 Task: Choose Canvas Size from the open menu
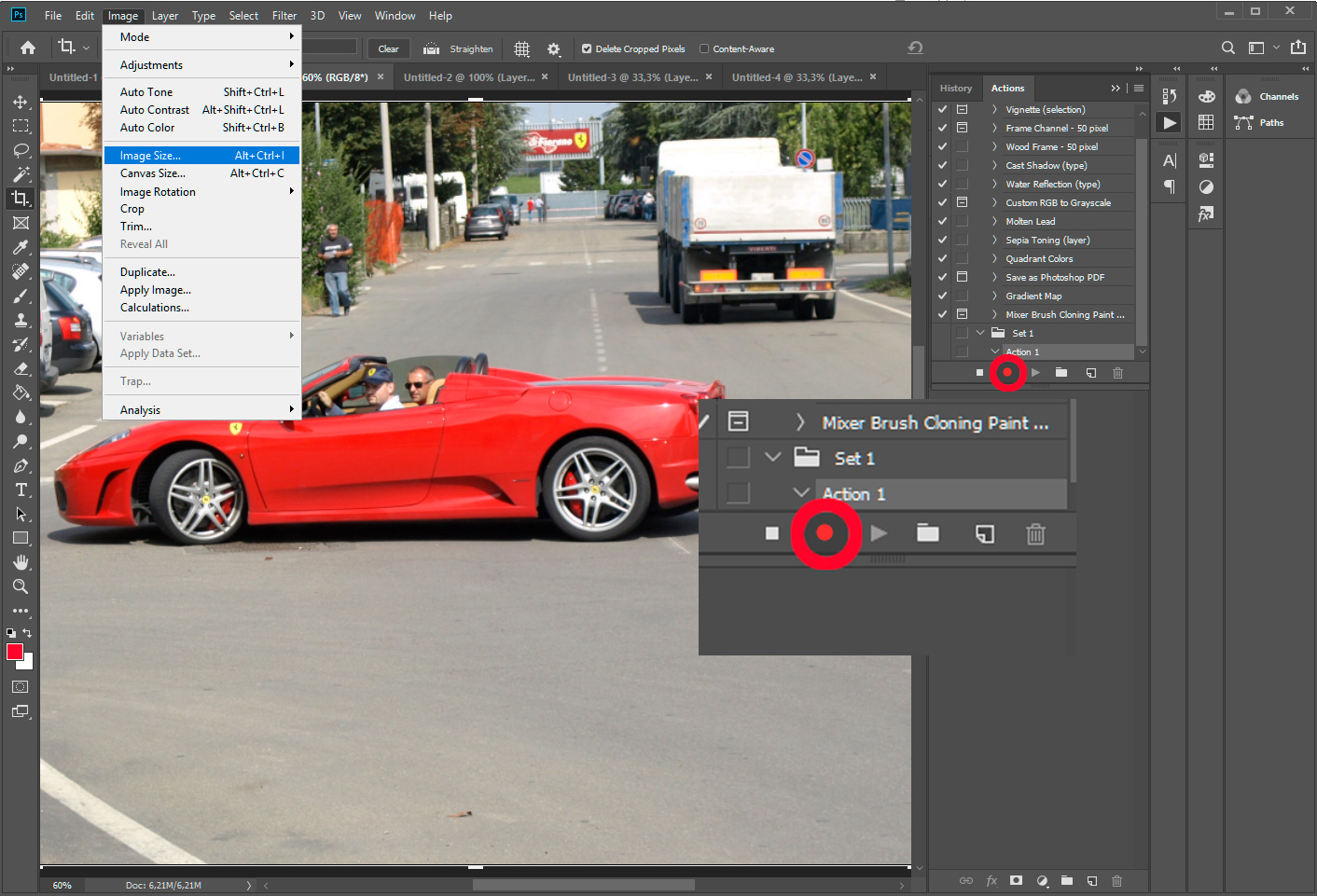click(x=152, y=172)
